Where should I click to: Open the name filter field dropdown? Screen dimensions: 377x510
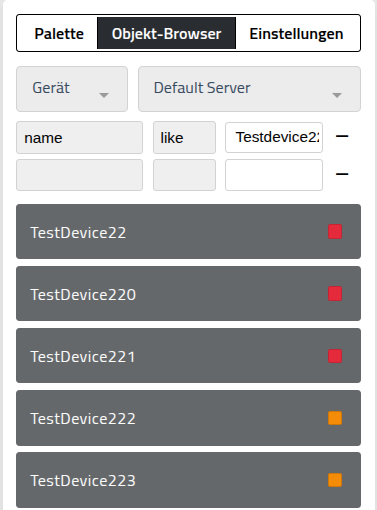79,138
